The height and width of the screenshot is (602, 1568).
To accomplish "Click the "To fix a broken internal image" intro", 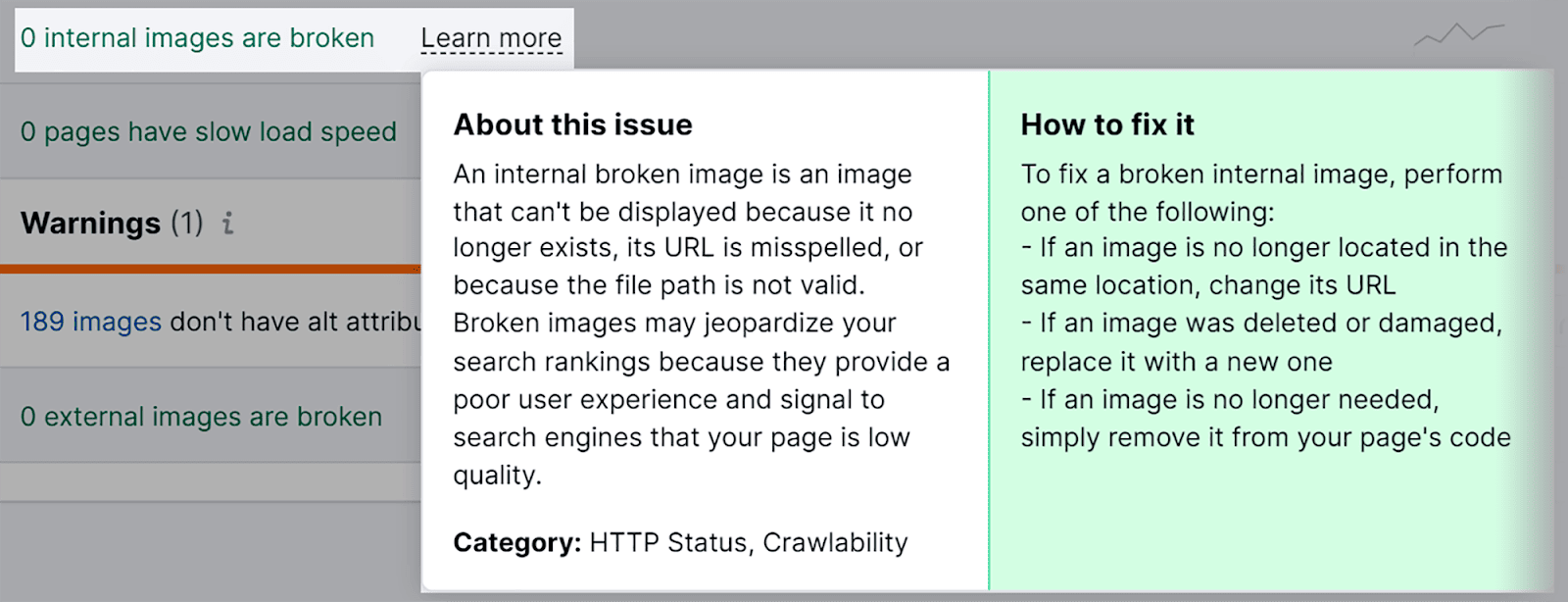I will click(1260, 192).
